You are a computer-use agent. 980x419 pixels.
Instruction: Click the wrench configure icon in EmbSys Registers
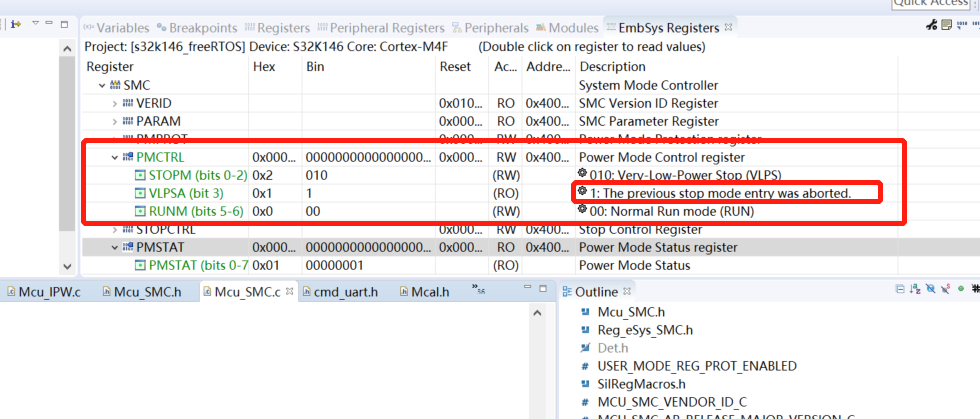(x=931, y=25)
